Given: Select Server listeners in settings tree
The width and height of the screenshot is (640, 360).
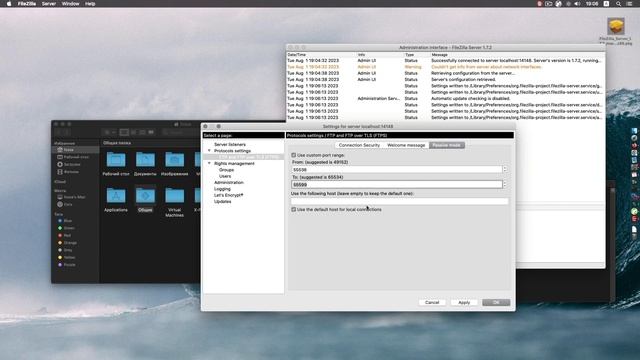Looking at the screenshot, I should click(230, 144).
